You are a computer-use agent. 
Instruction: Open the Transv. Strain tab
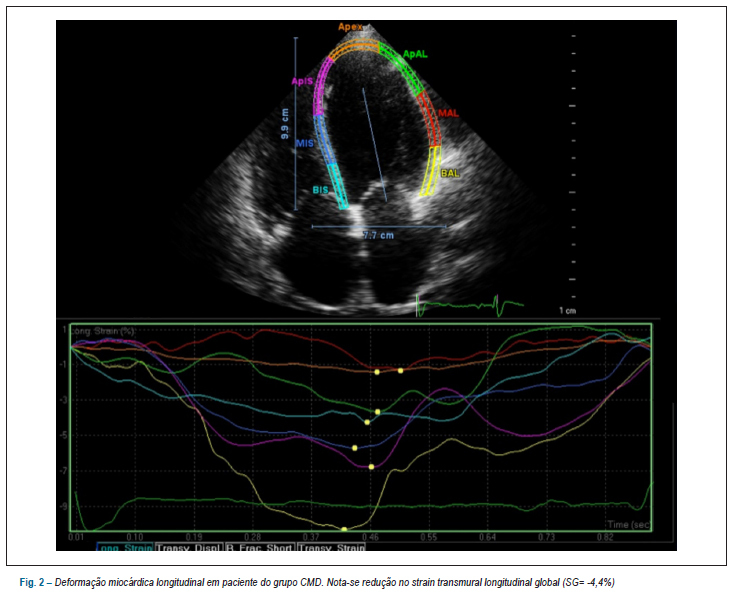click(x=331, y=548)
